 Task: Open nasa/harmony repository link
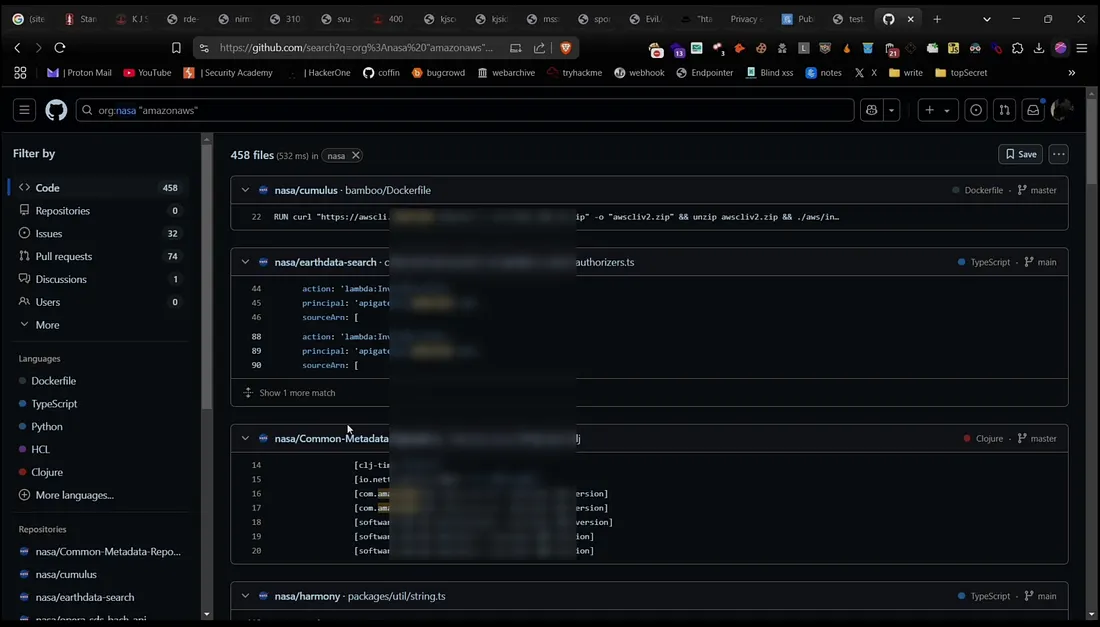tap(307, 596)
